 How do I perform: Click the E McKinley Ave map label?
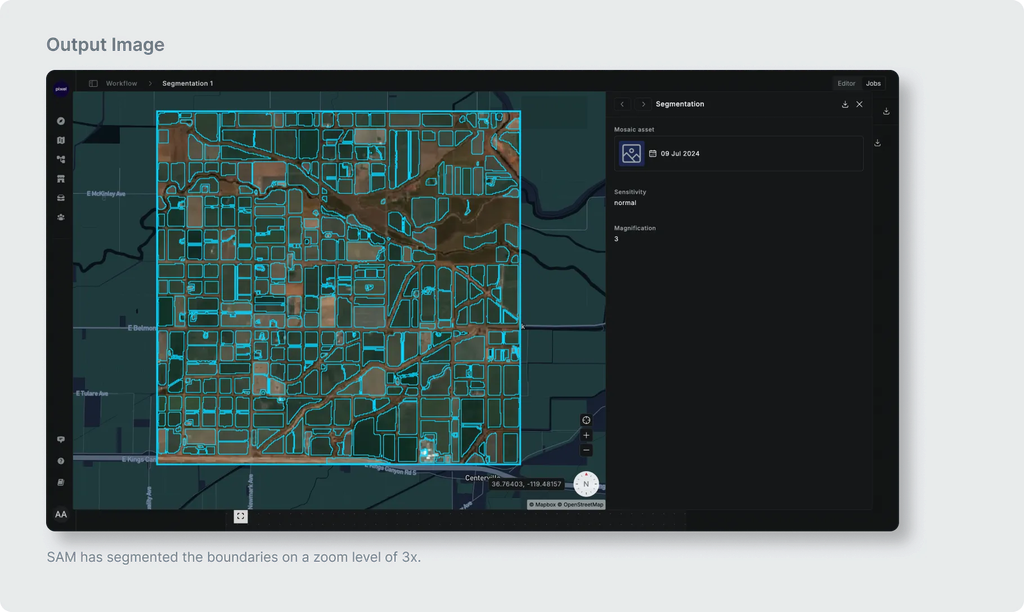click(106, 194)
